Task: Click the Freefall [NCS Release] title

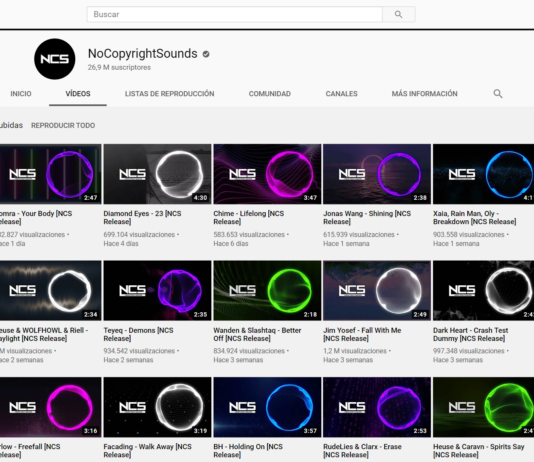Action: tap(30, 450)
